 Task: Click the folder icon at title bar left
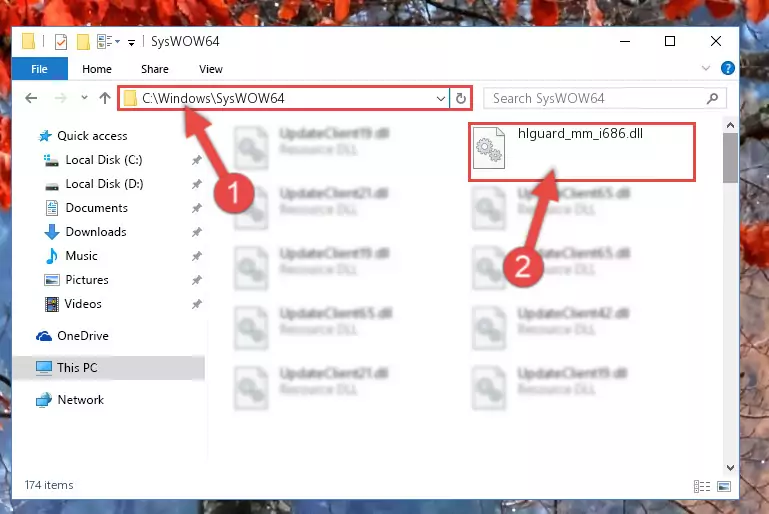point(28,41)
